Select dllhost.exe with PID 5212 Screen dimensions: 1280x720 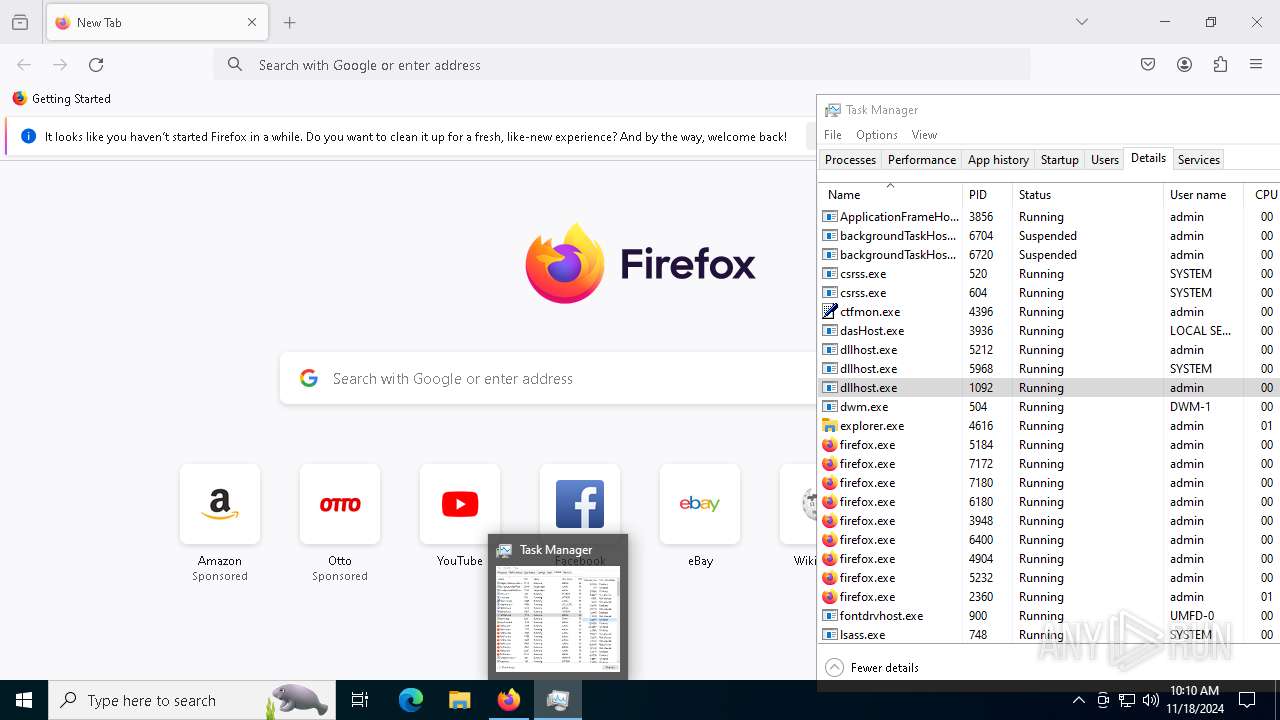[x=1049, y=349]
